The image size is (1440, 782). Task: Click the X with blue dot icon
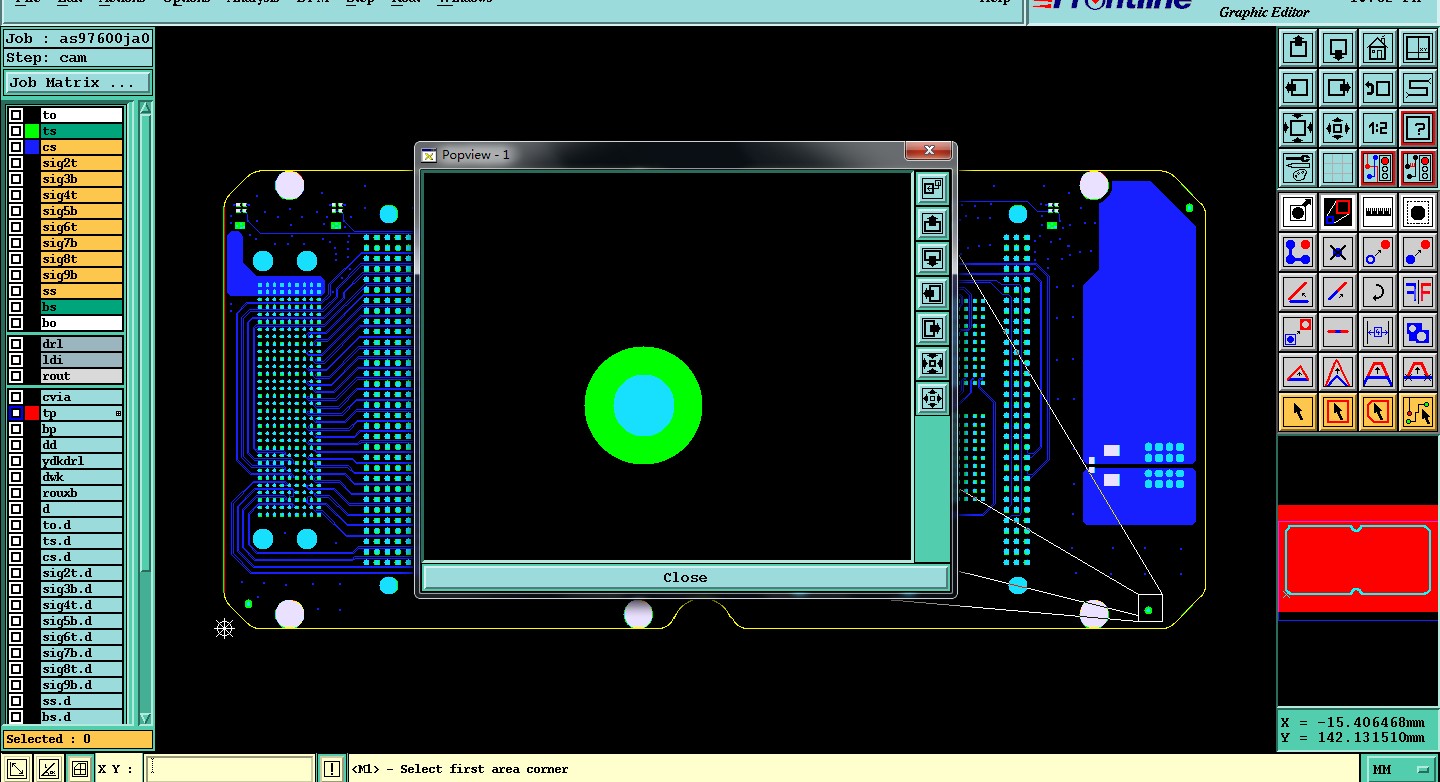tap(1338, 252)
